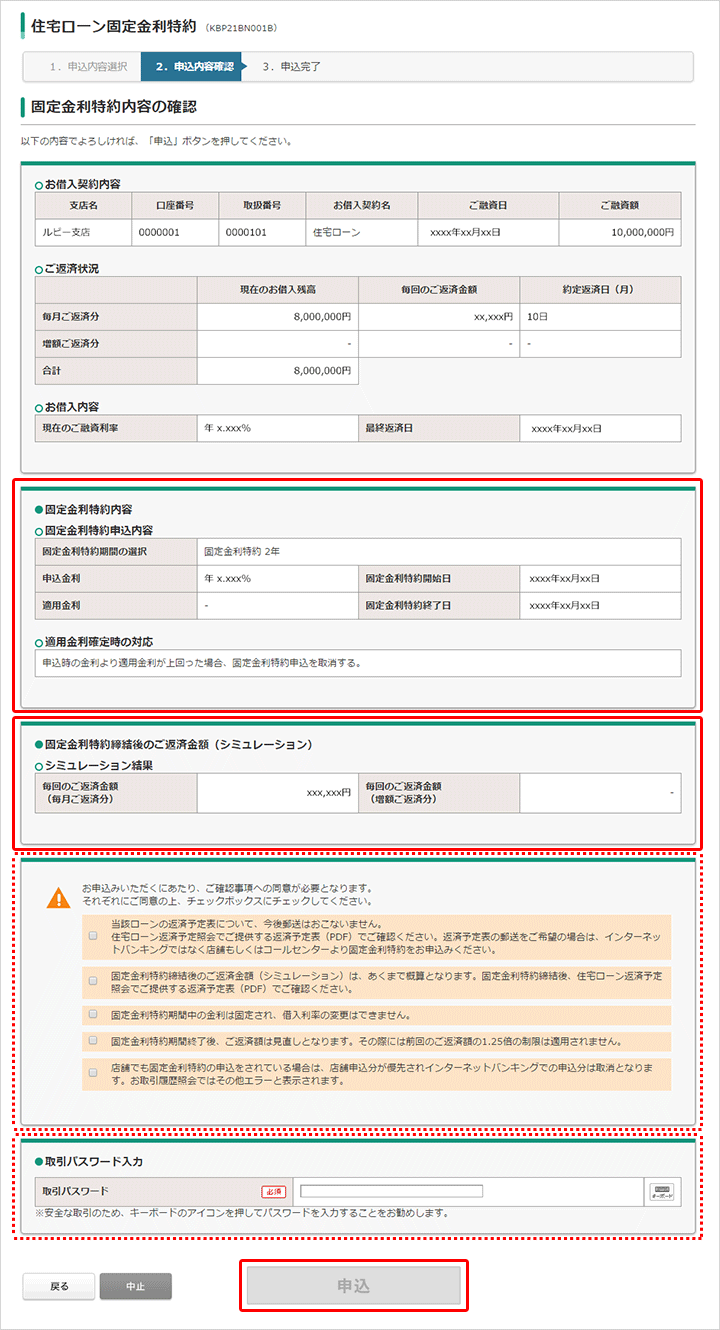The height and width of the screenshot is (1330, 720).
Task: Click the 申込金利 label cell
Action: (x=116, y=578)
